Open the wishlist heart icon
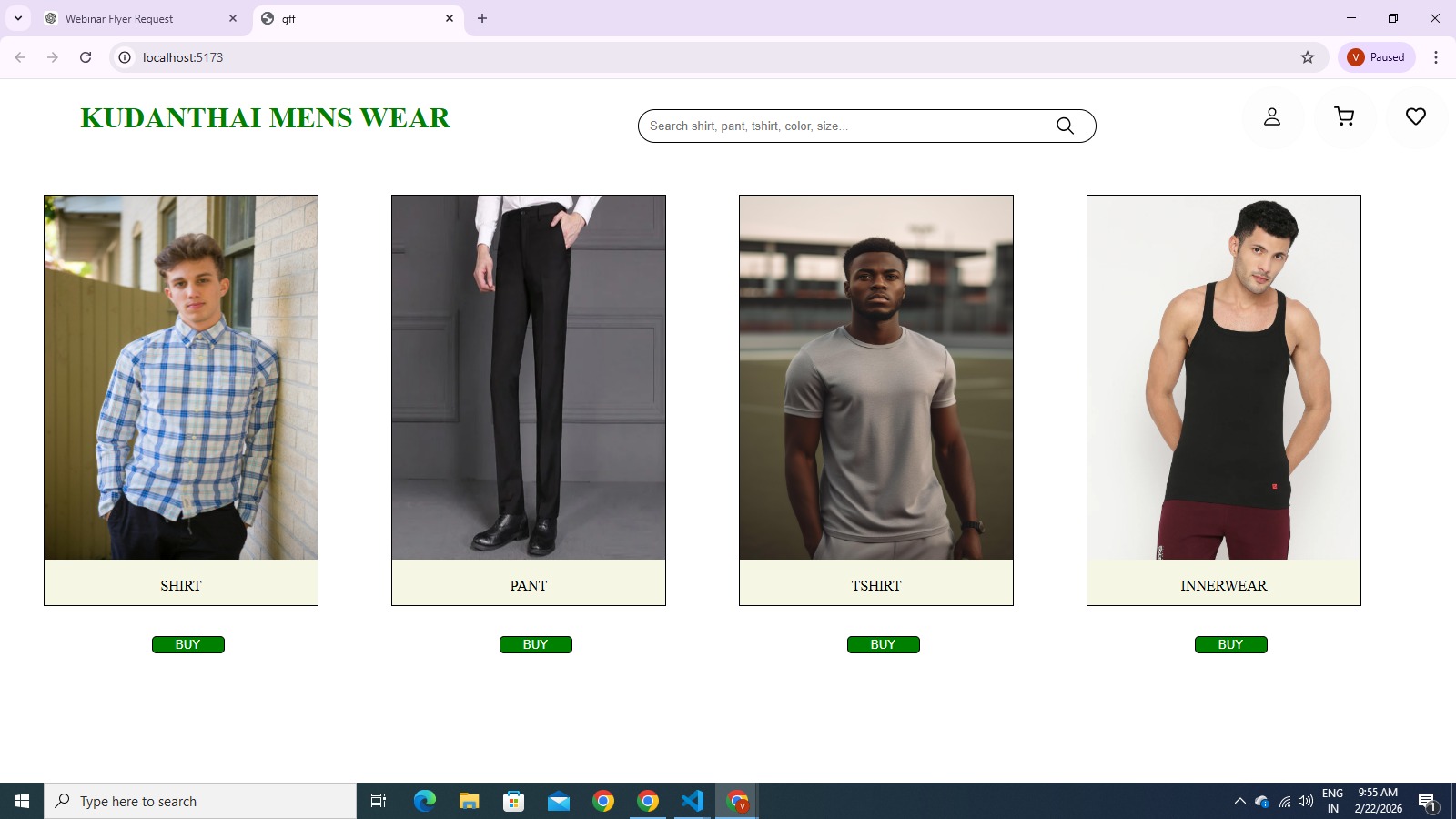Image resolution: width=1456 pixels, height=819 pixels. 1415,116
